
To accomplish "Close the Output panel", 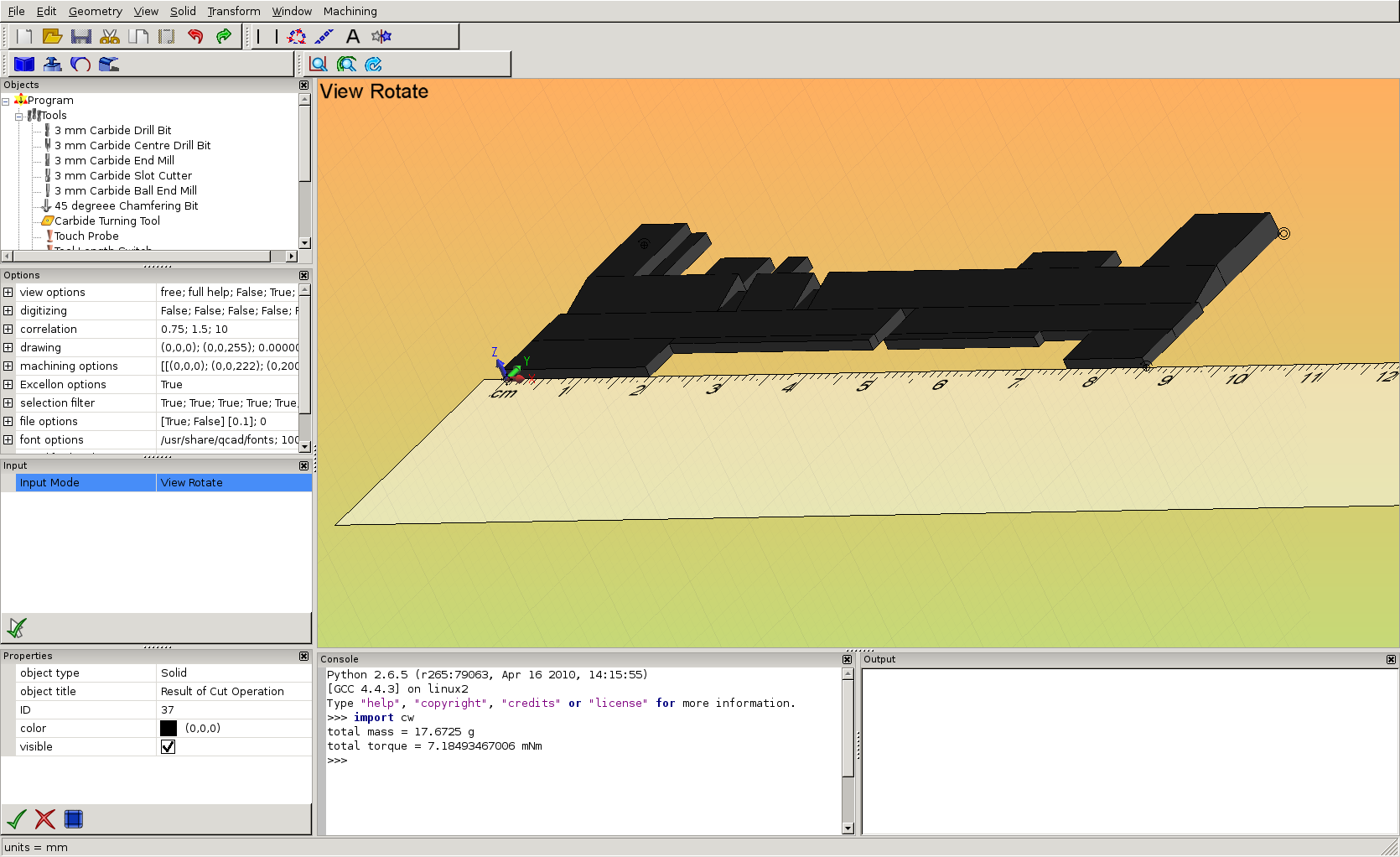I will click(x=1391, y=659).
